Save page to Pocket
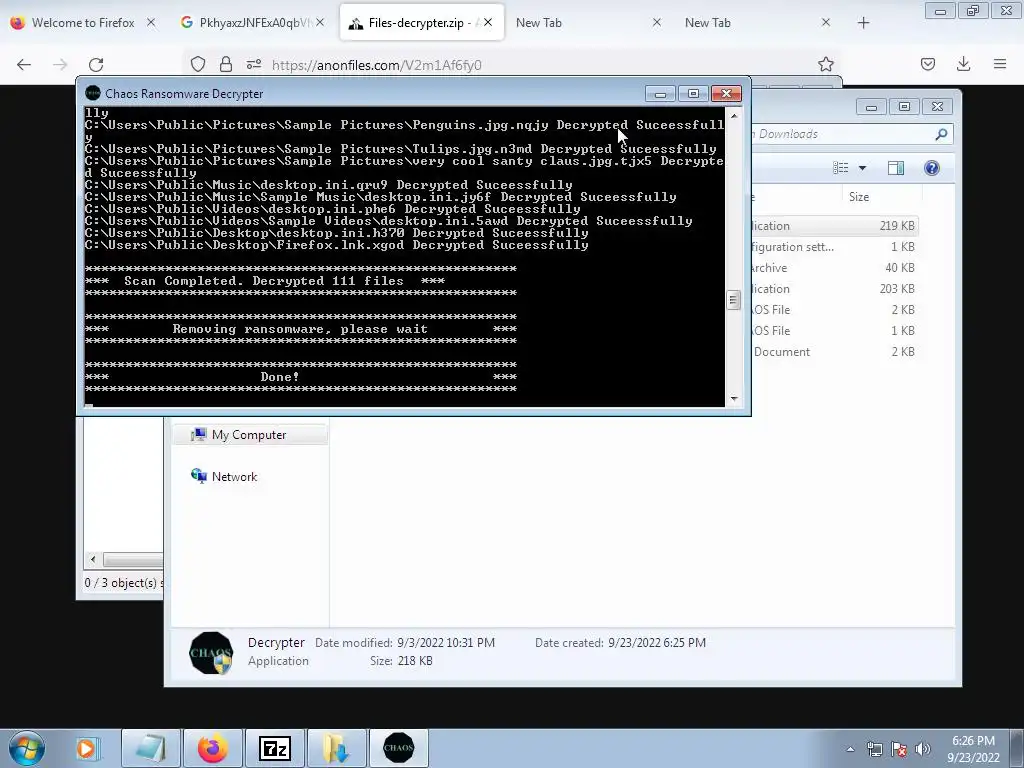Screen dimensions: 1024x768 point(927,64)
